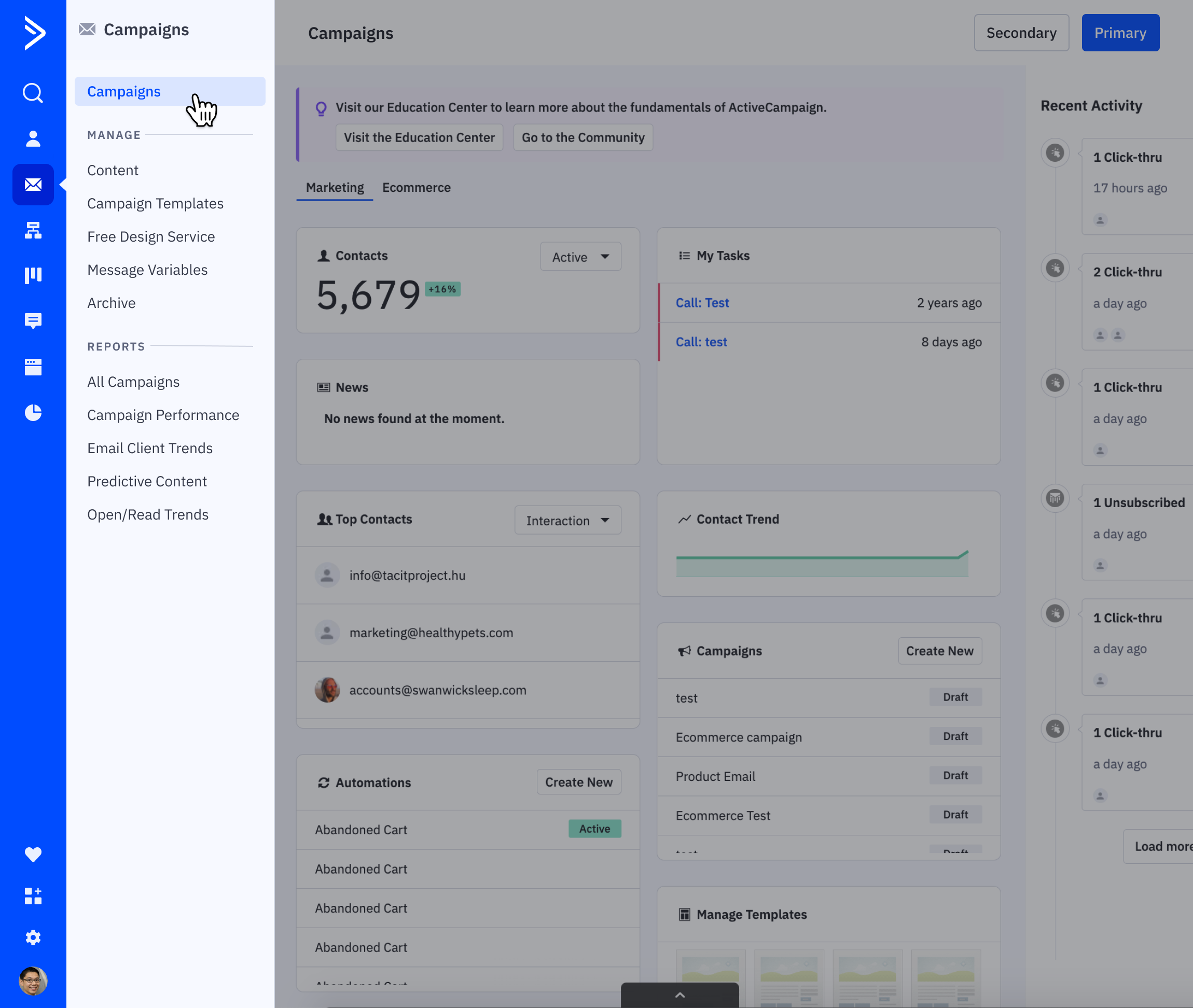Open the Reports pie chart icon
This screenshot has width=1193, height=1008.
click(x=33, y=413)
